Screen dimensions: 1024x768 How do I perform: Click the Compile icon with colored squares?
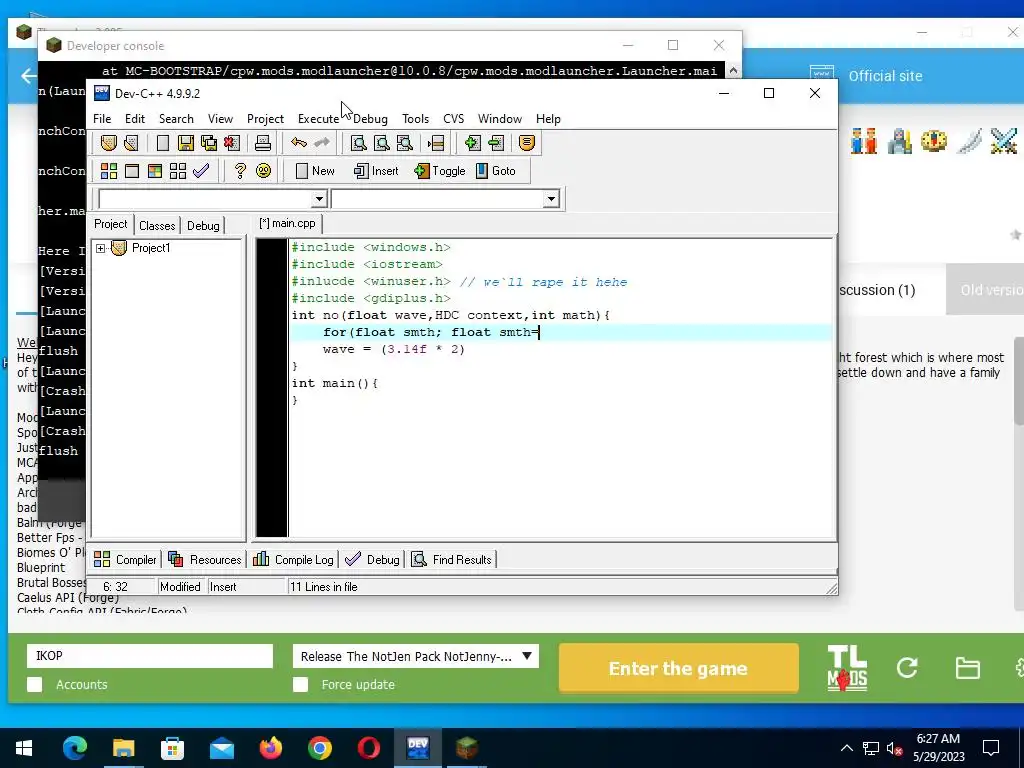coord(108,171)
